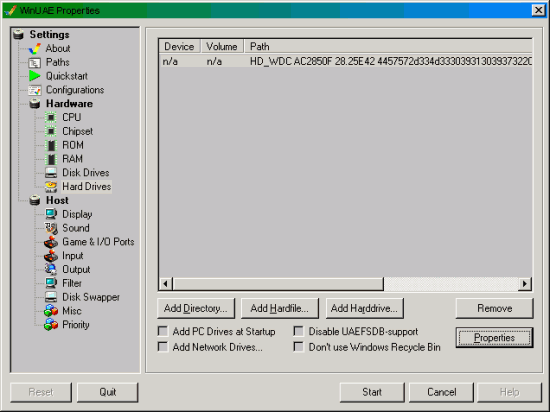The height and width of the screenshot is (412, 550).
Task: Click scroll left arrow of drive list
Action: click(x=166, y=284)
